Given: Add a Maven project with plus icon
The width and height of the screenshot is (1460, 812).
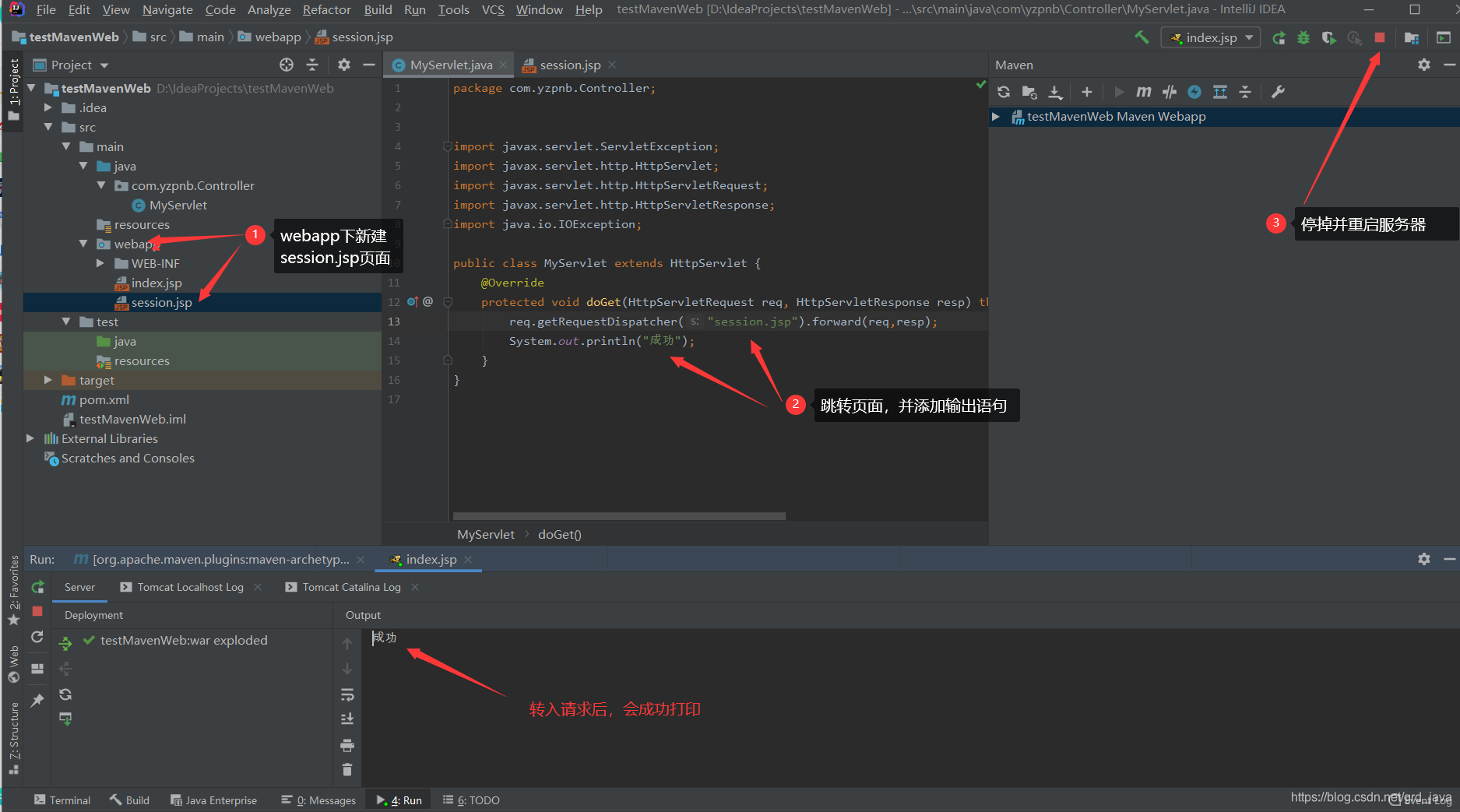Looking at the screenshot, I should (x=1087, y=92).
